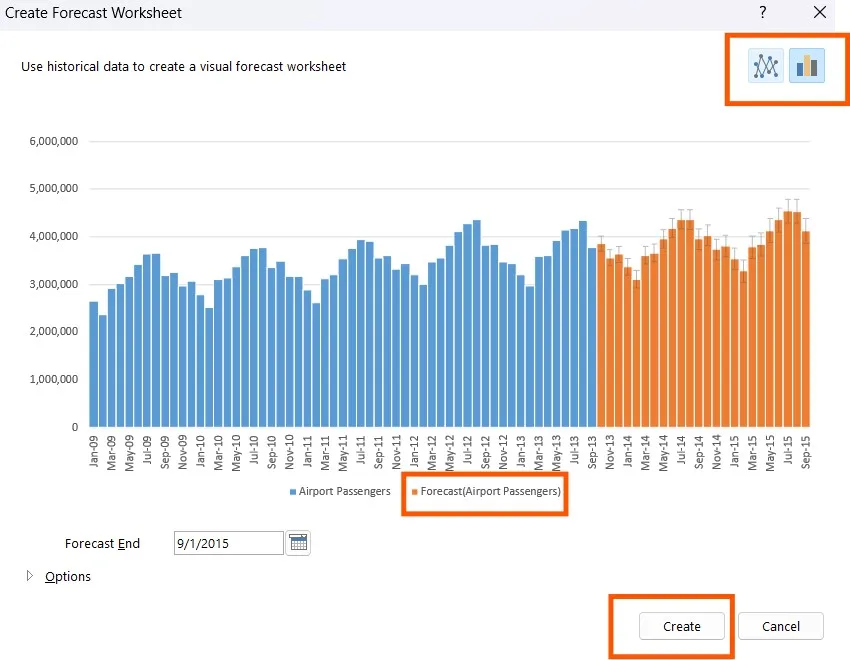850x660 pixels.
Task: Click the Forecast End field label
Action: point(102,544)
